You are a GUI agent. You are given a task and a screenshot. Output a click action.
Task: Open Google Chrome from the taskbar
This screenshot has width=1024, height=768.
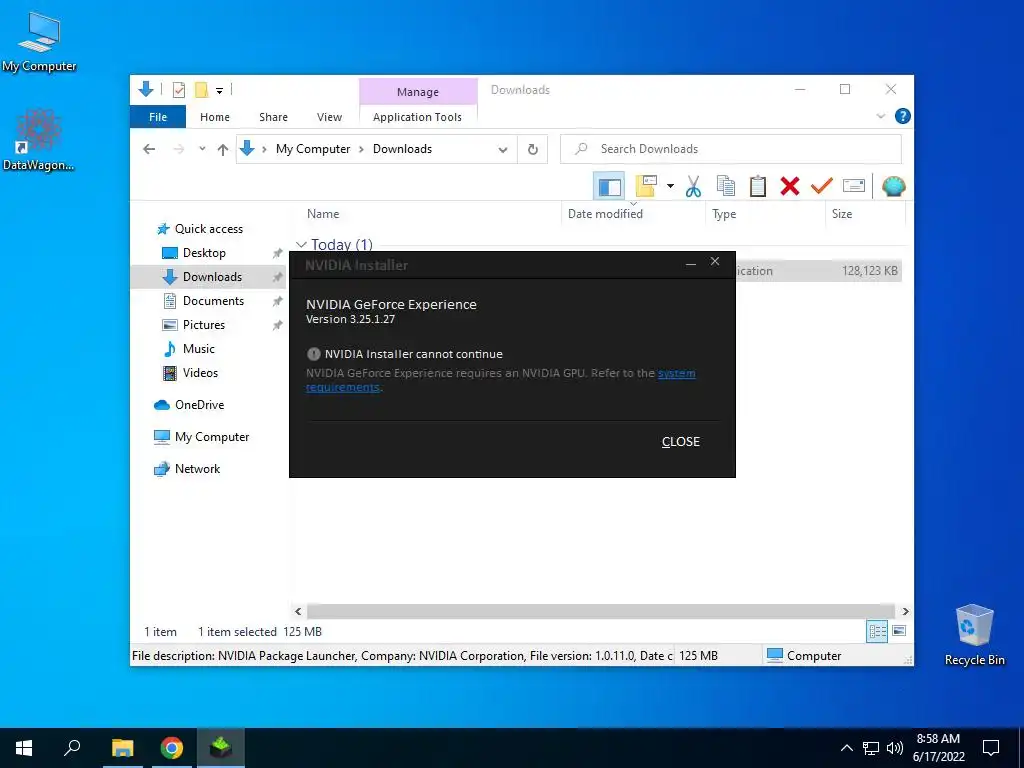172,748
